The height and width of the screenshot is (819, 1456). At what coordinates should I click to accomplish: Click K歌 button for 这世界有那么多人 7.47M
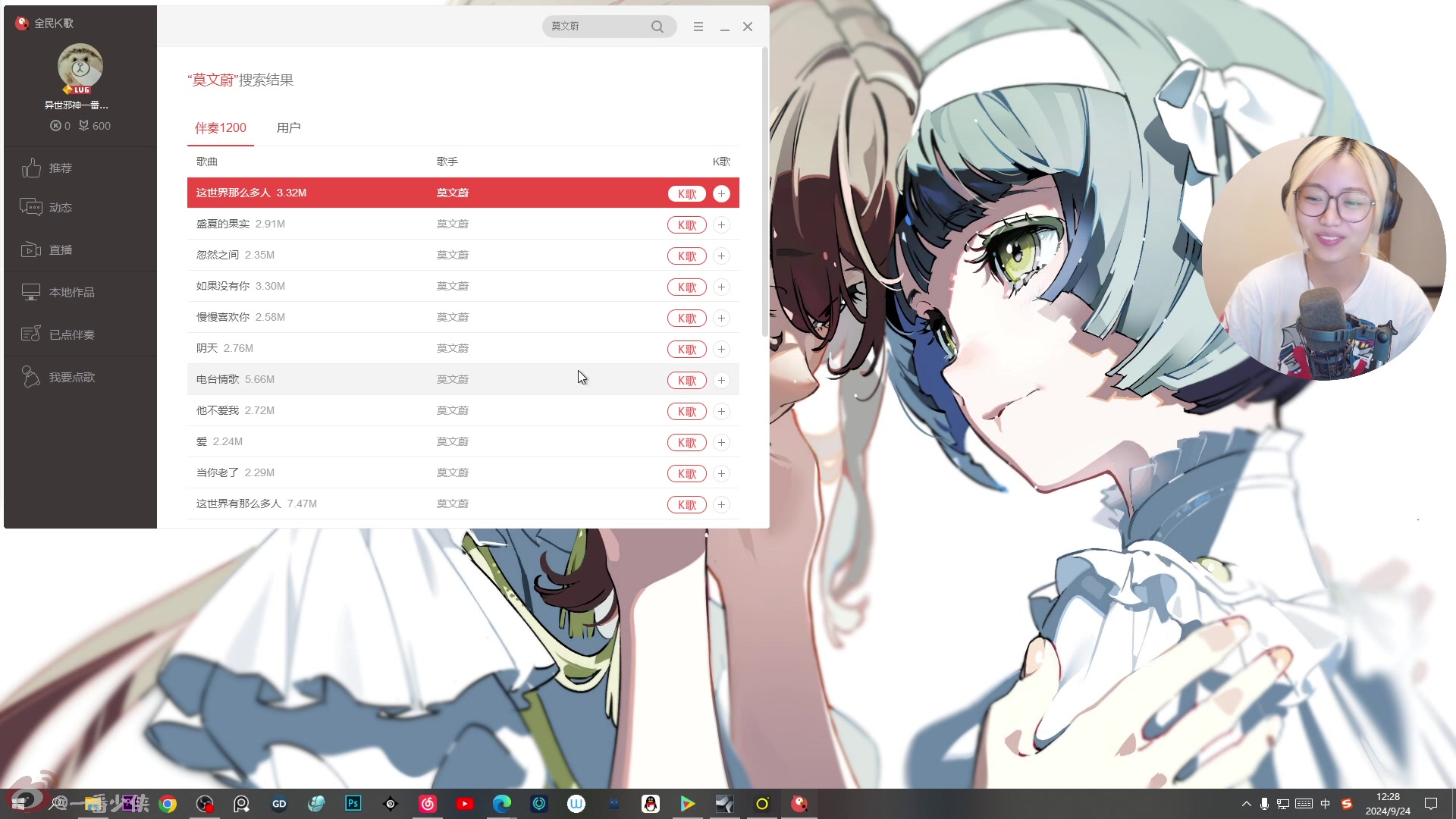[x=687, y=504]
